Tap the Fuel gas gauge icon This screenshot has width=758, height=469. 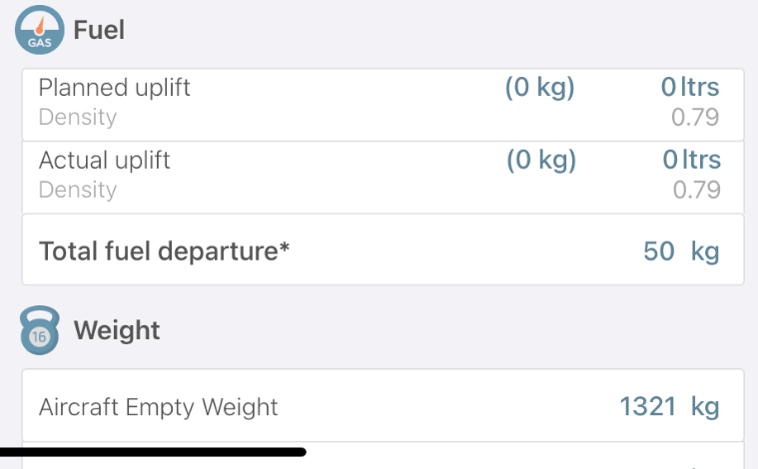click(x=40, y=30)
